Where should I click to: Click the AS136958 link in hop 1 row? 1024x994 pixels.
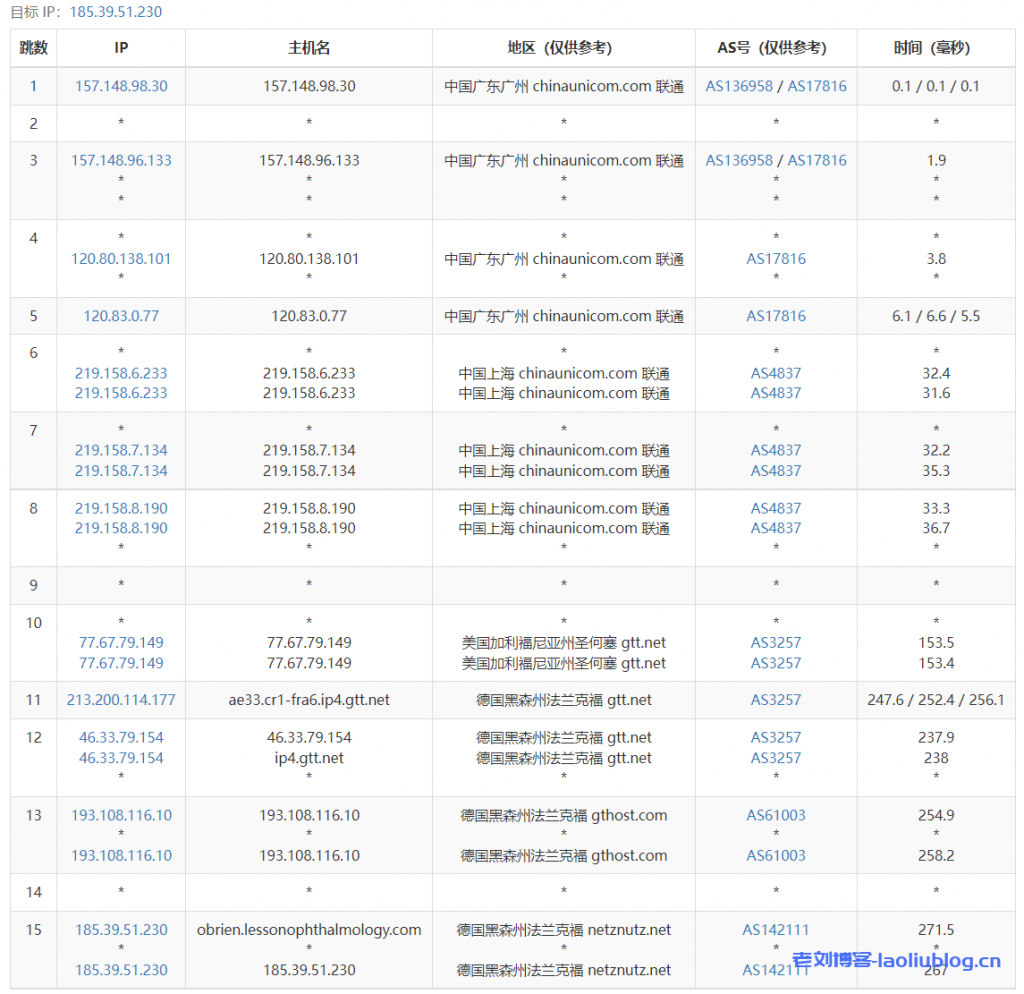tap(739, 86)
